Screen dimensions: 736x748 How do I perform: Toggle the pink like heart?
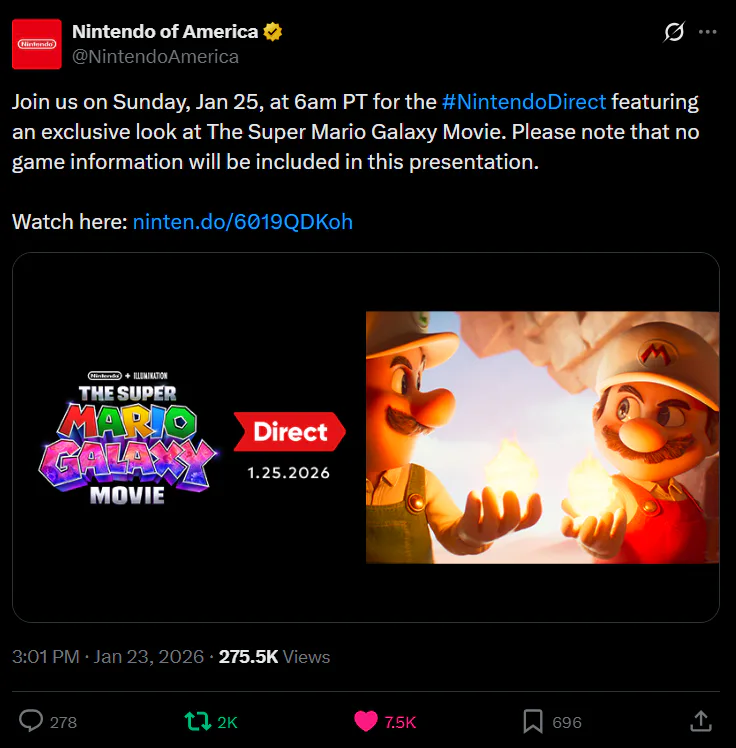[x=367, y=721]
